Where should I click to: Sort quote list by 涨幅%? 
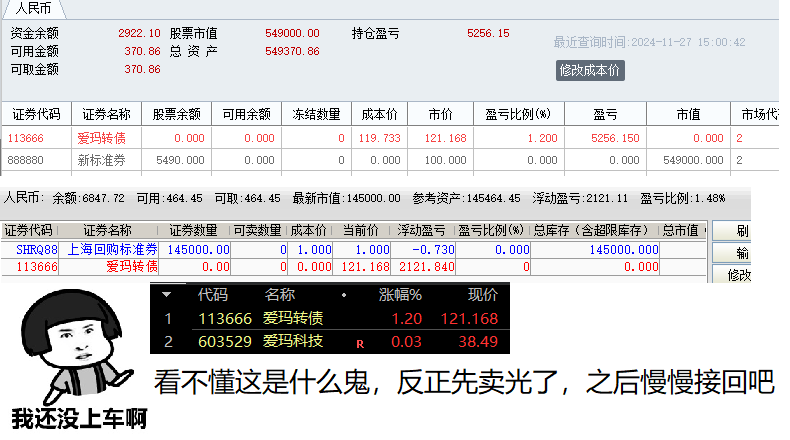(400, 295)
